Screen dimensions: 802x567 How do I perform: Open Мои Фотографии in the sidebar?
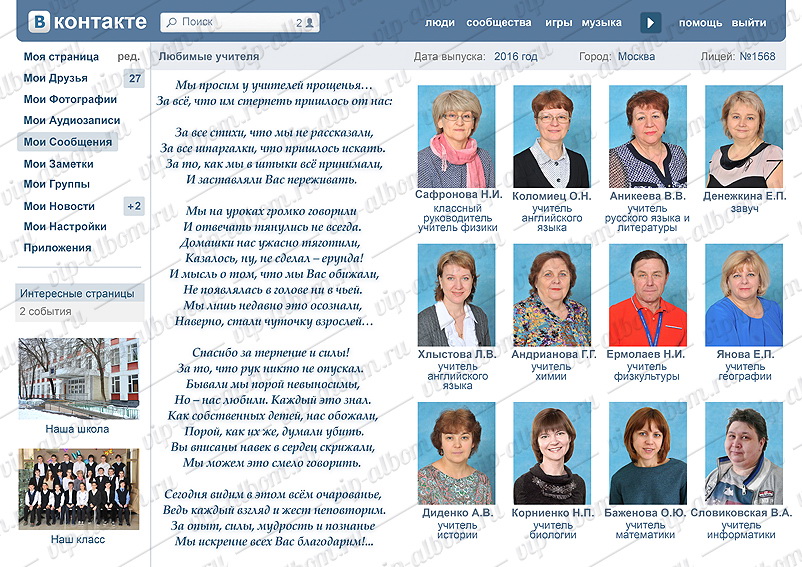[x=70, y=99]
